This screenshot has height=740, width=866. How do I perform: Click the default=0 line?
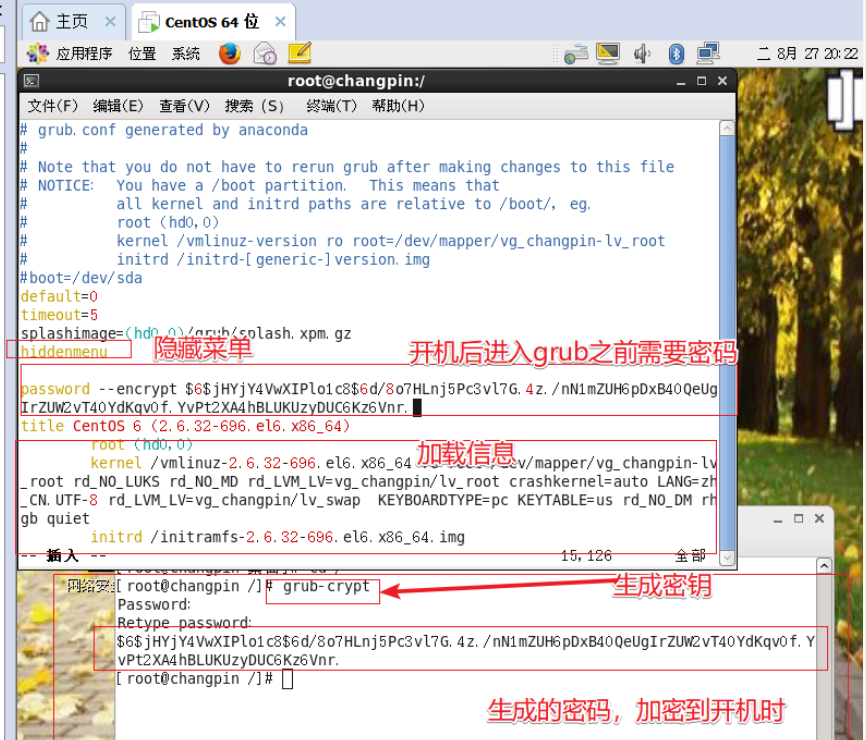click(x=59, y=297)
